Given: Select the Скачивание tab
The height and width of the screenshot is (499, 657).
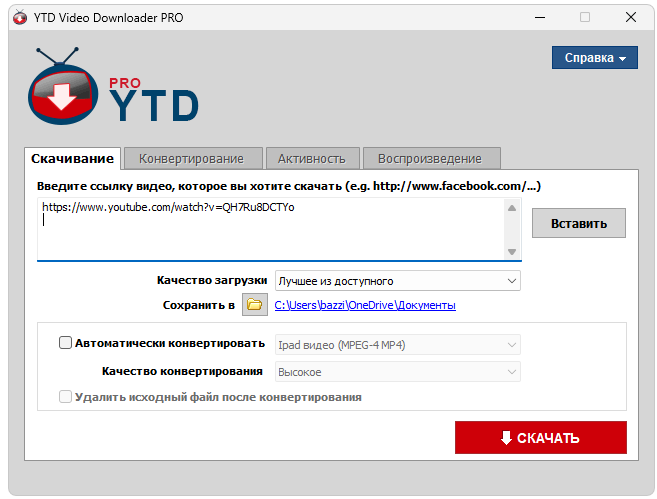Looking at the screenshot, I should pyautogui.click(x=72, y=159).
